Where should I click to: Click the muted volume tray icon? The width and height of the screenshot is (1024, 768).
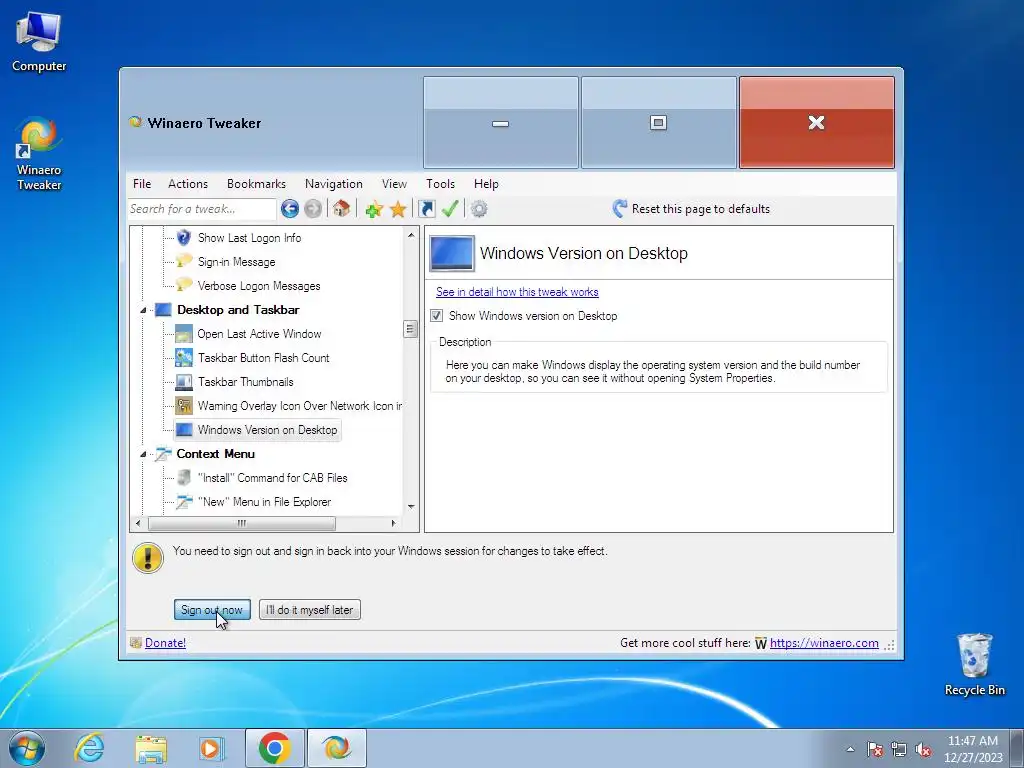[923, 750]
